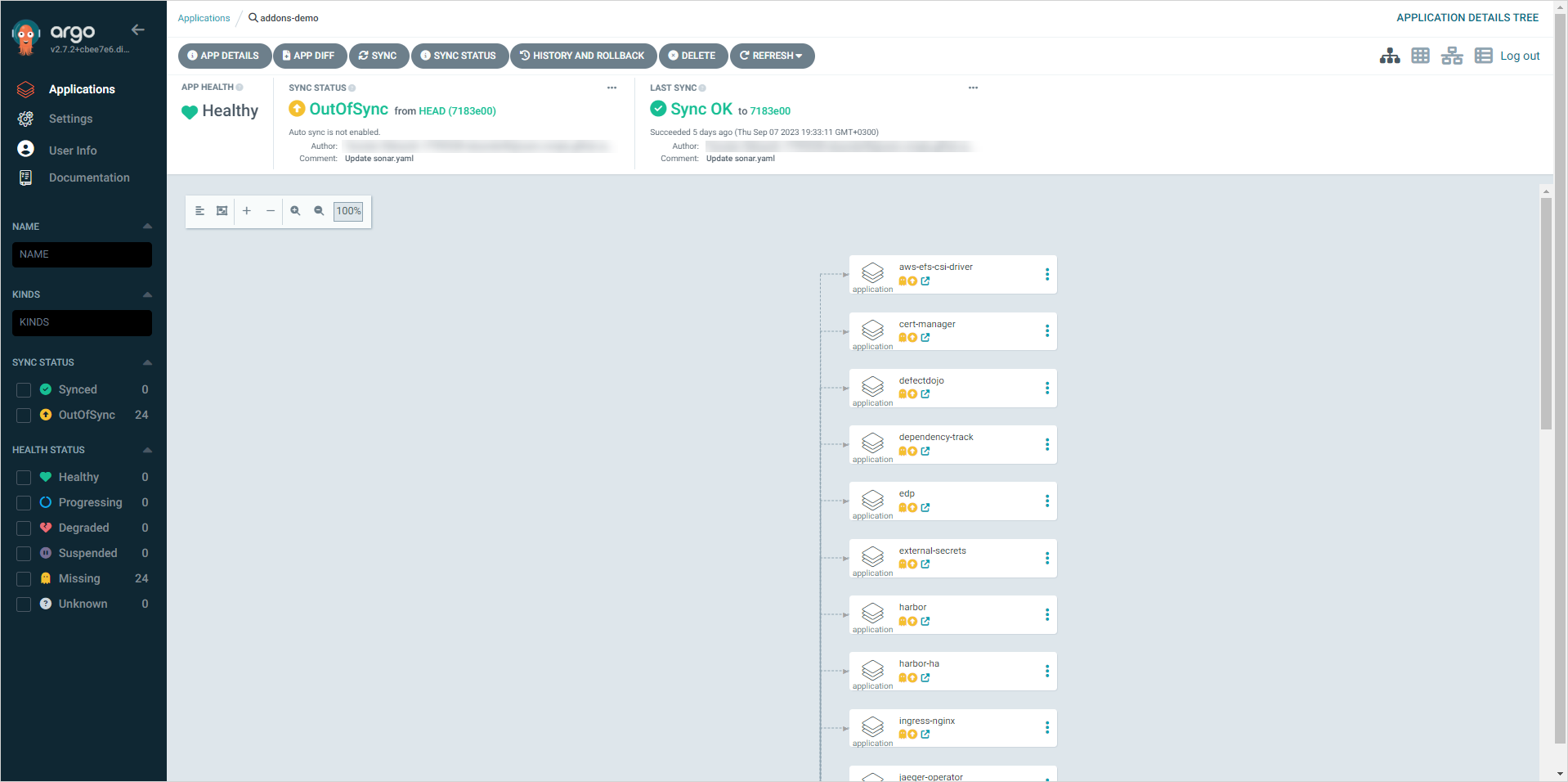Open kebab menu for cert-manager
The width and height of the screenshot is (1568, 782).
(x=1047, y=330)
